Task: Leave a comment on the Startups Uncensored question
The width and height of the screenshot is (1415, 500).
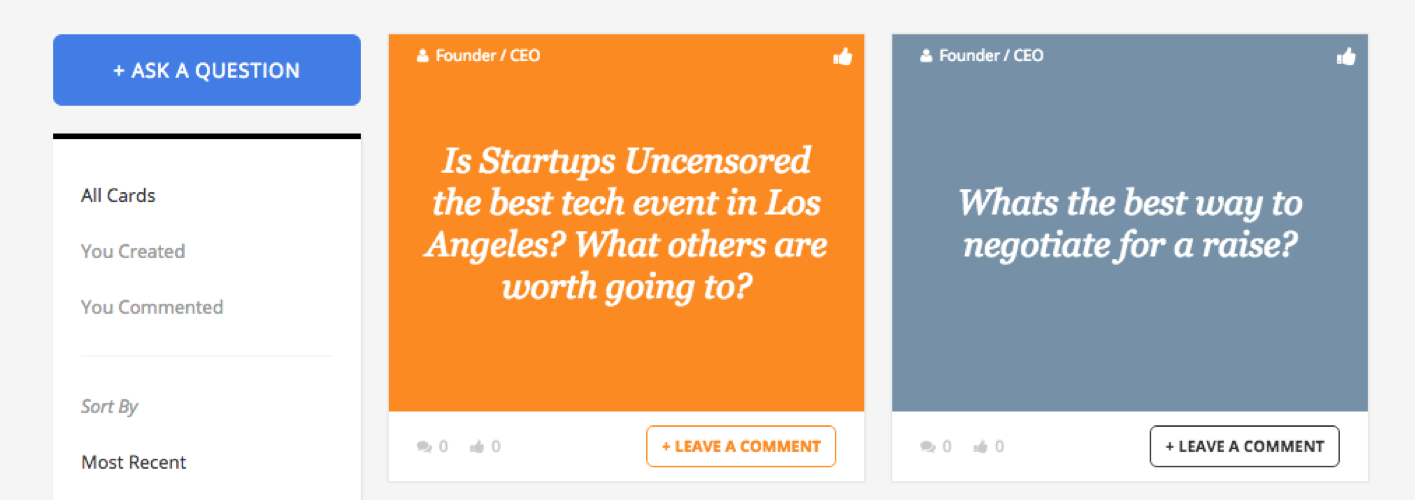Action: pyautogui.click(x=741, y=446)
